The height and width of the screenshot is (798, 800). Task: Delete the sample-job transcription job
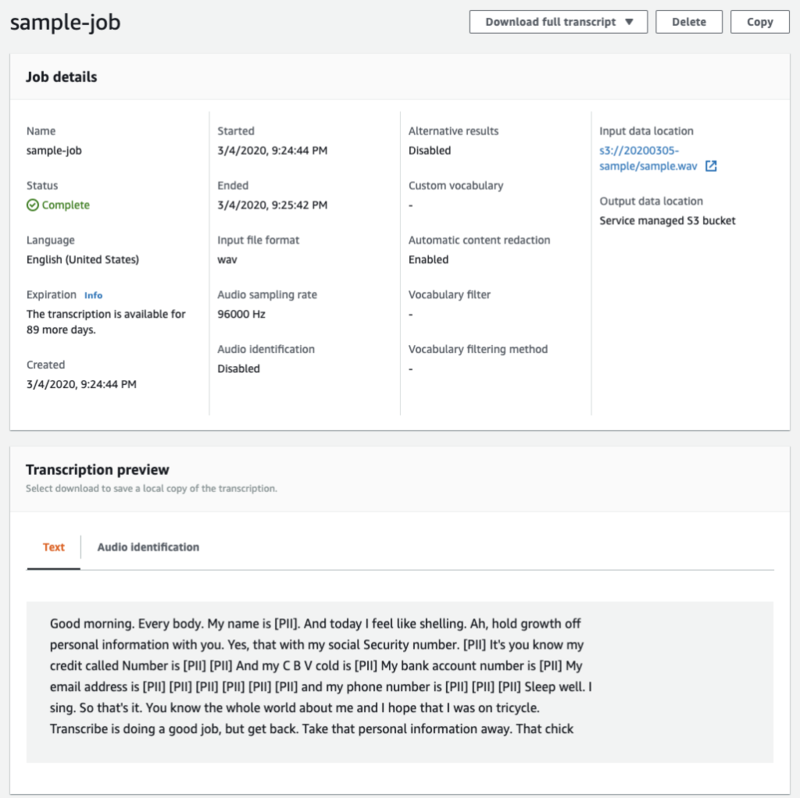coord(689,22)
